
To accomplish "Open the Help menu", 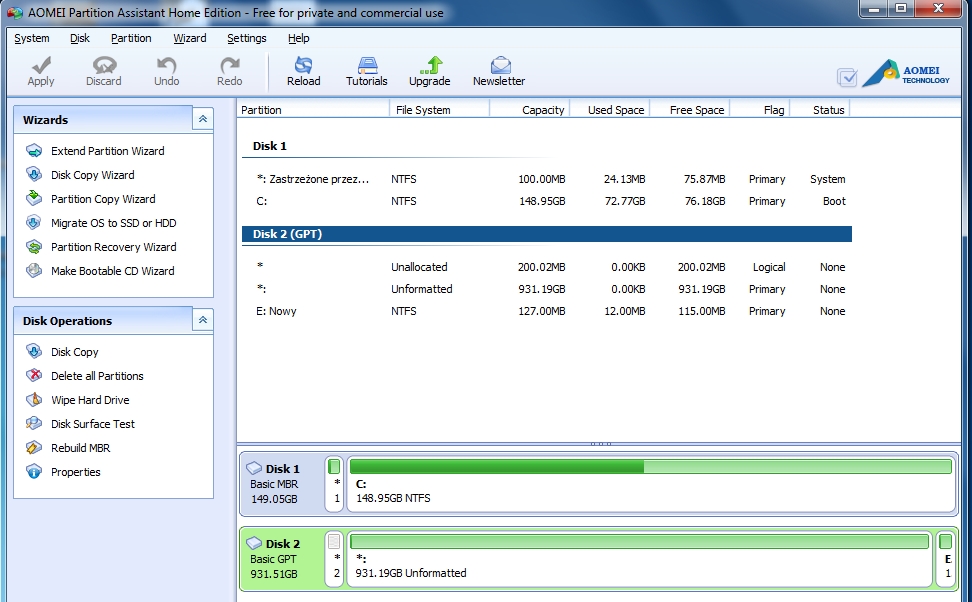I will 299,38.
